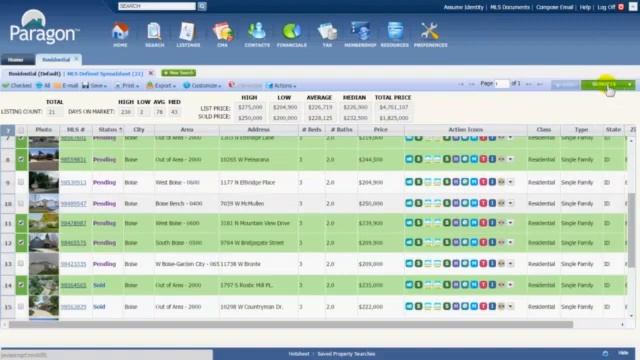This screenshot has height=360, width=640.
Task: Open the Home navigation icon
Action: [120, 35]
